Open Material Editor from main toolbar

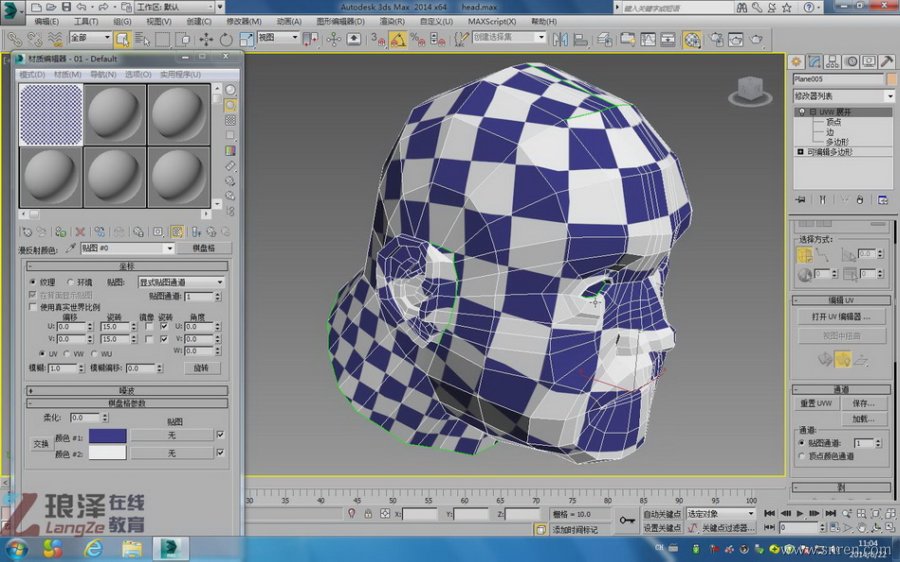pyautogui.click(x=692, y=39)
